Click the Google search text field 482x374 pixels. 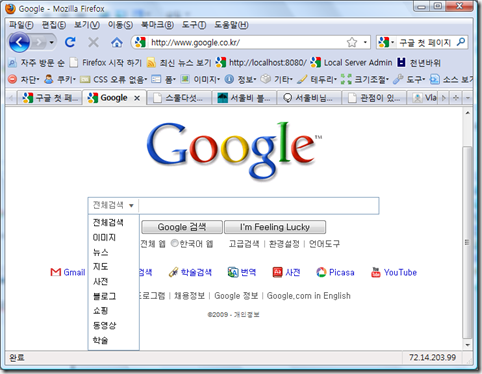259,205
